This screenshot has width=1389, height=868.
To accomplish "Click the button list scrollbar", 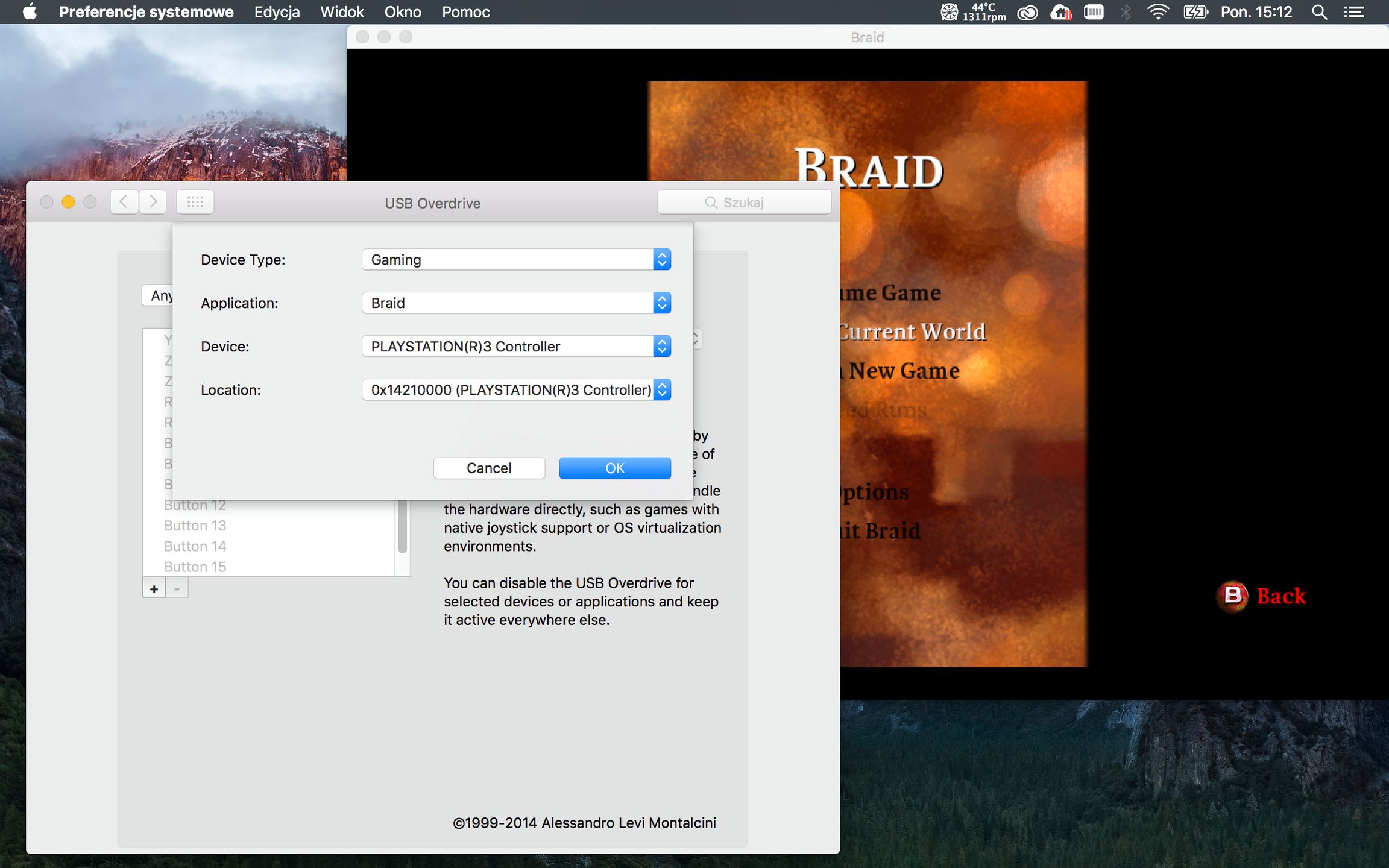I will [x=403, y=526].
